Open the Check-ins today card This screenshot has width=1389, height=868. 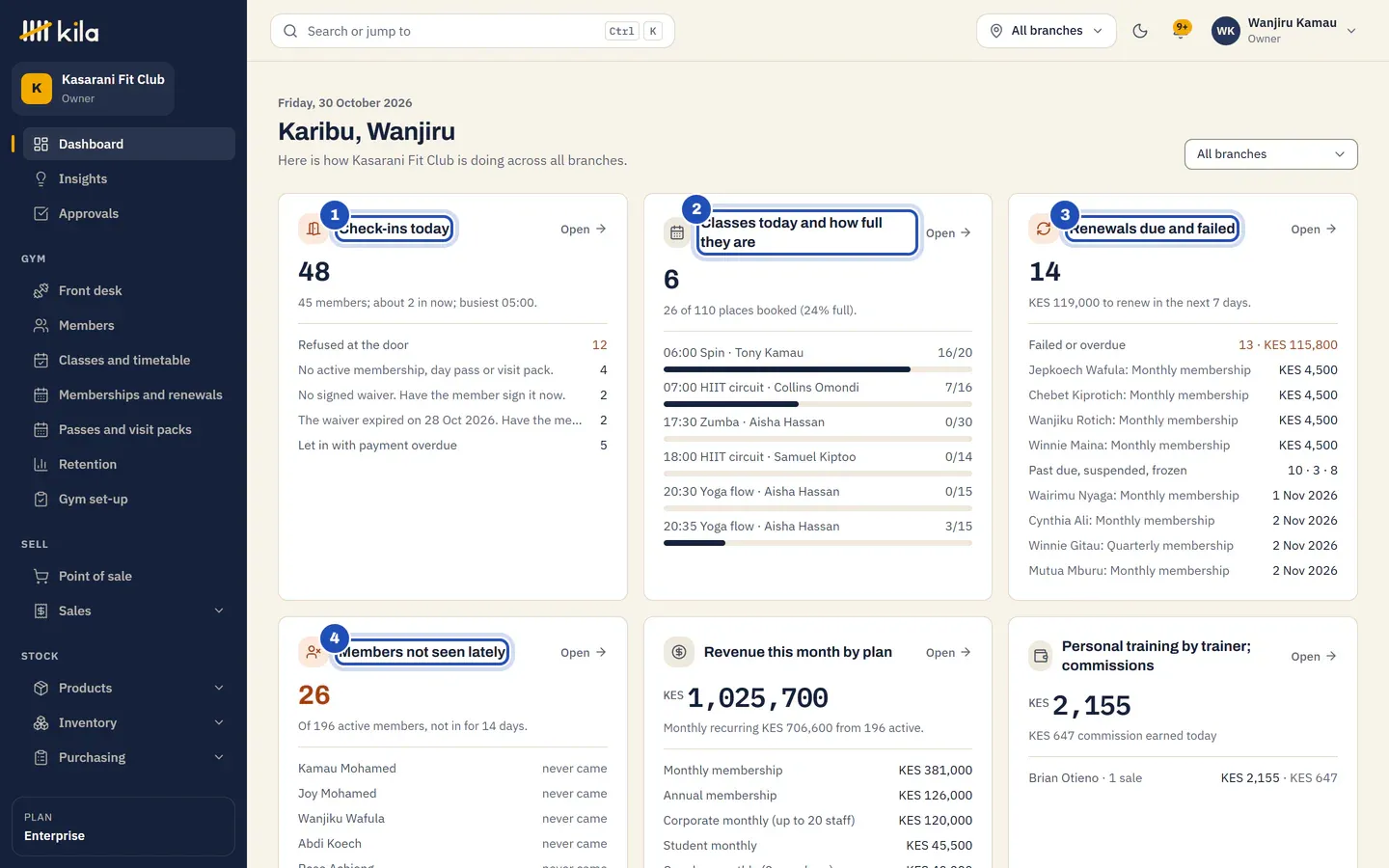point(583,229)
